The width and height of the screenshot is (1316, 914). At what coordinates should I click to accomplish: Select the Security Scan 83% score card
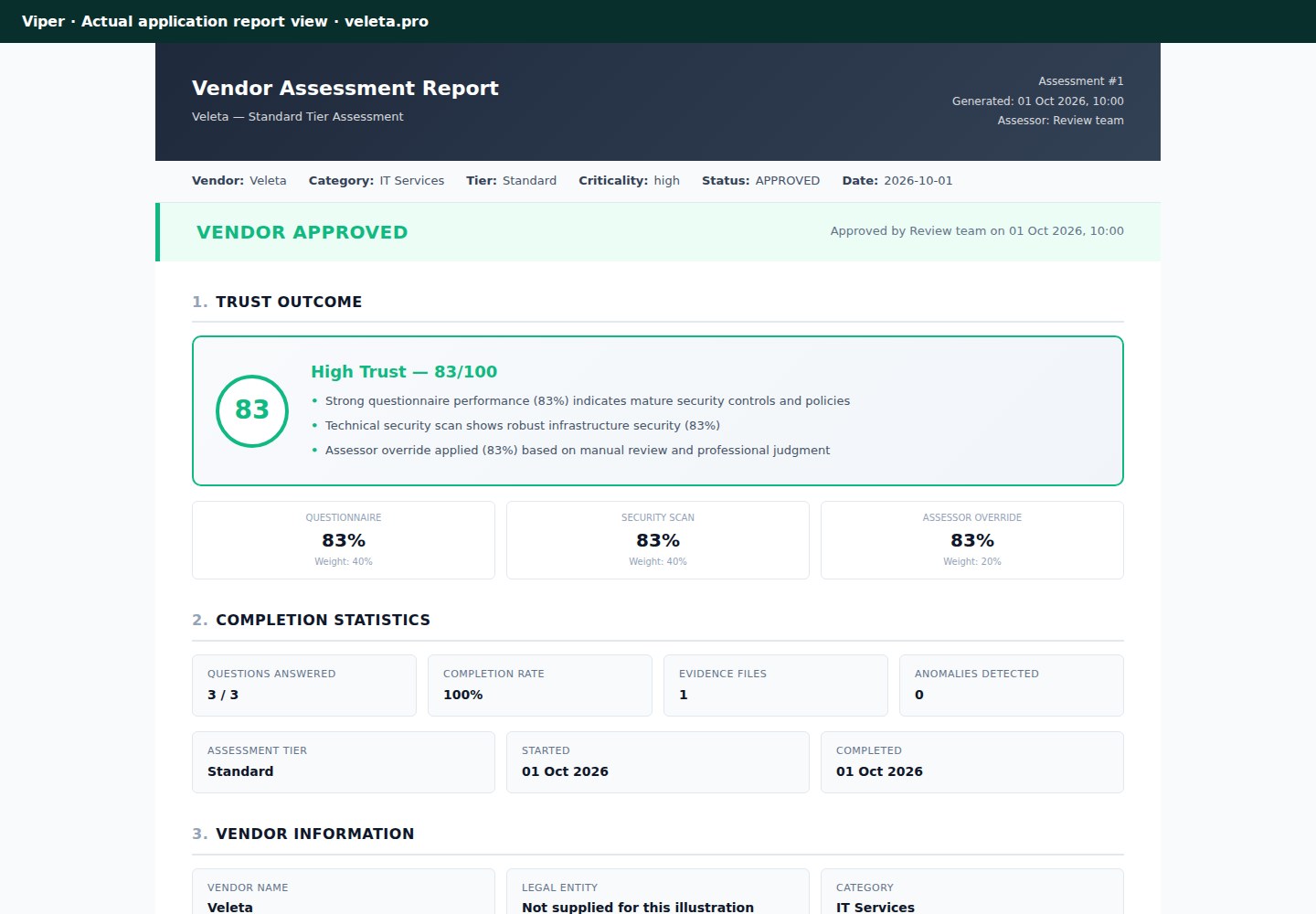tap(658, 540)
